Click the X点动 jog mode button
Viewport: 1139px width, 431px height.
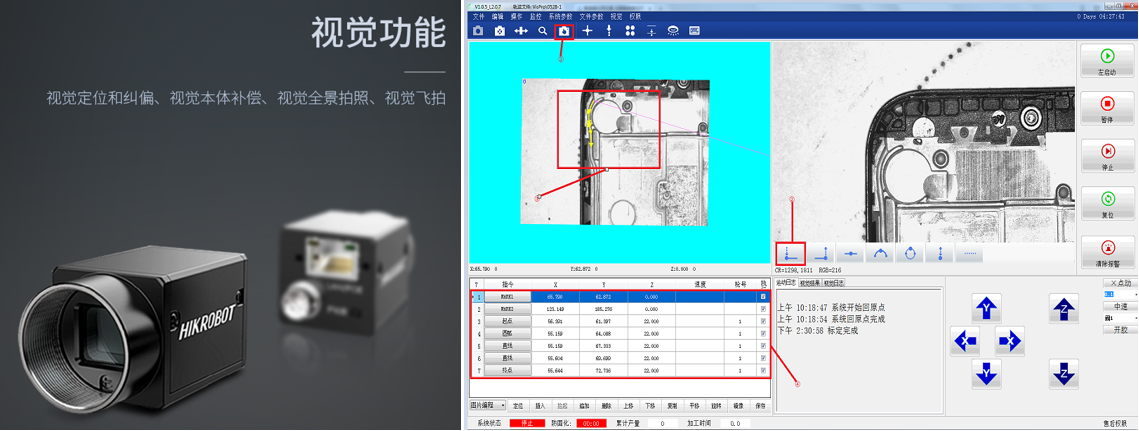coord(1119,283)
